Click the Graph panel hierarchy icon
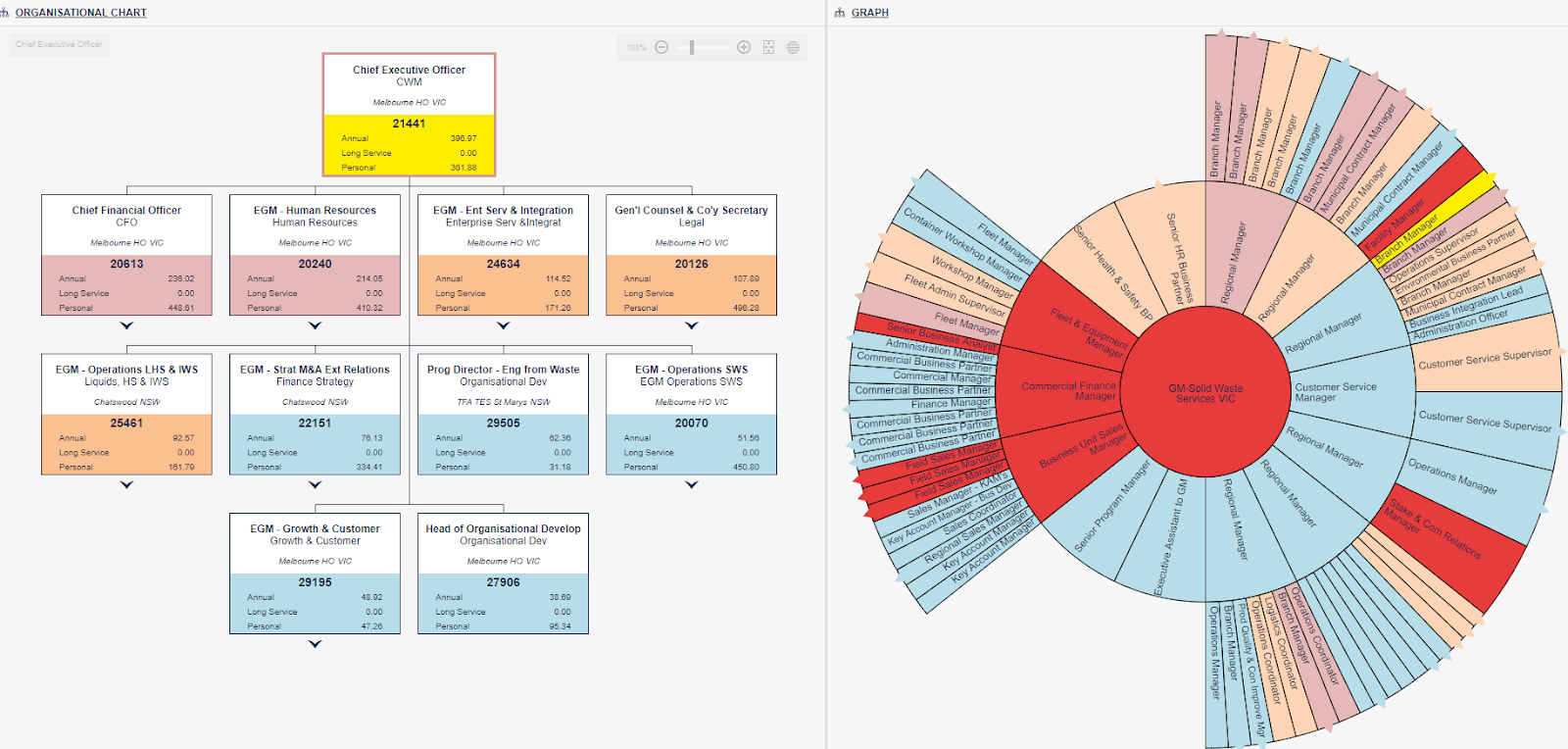This screenshot has height=749, width=1568. 840,13
